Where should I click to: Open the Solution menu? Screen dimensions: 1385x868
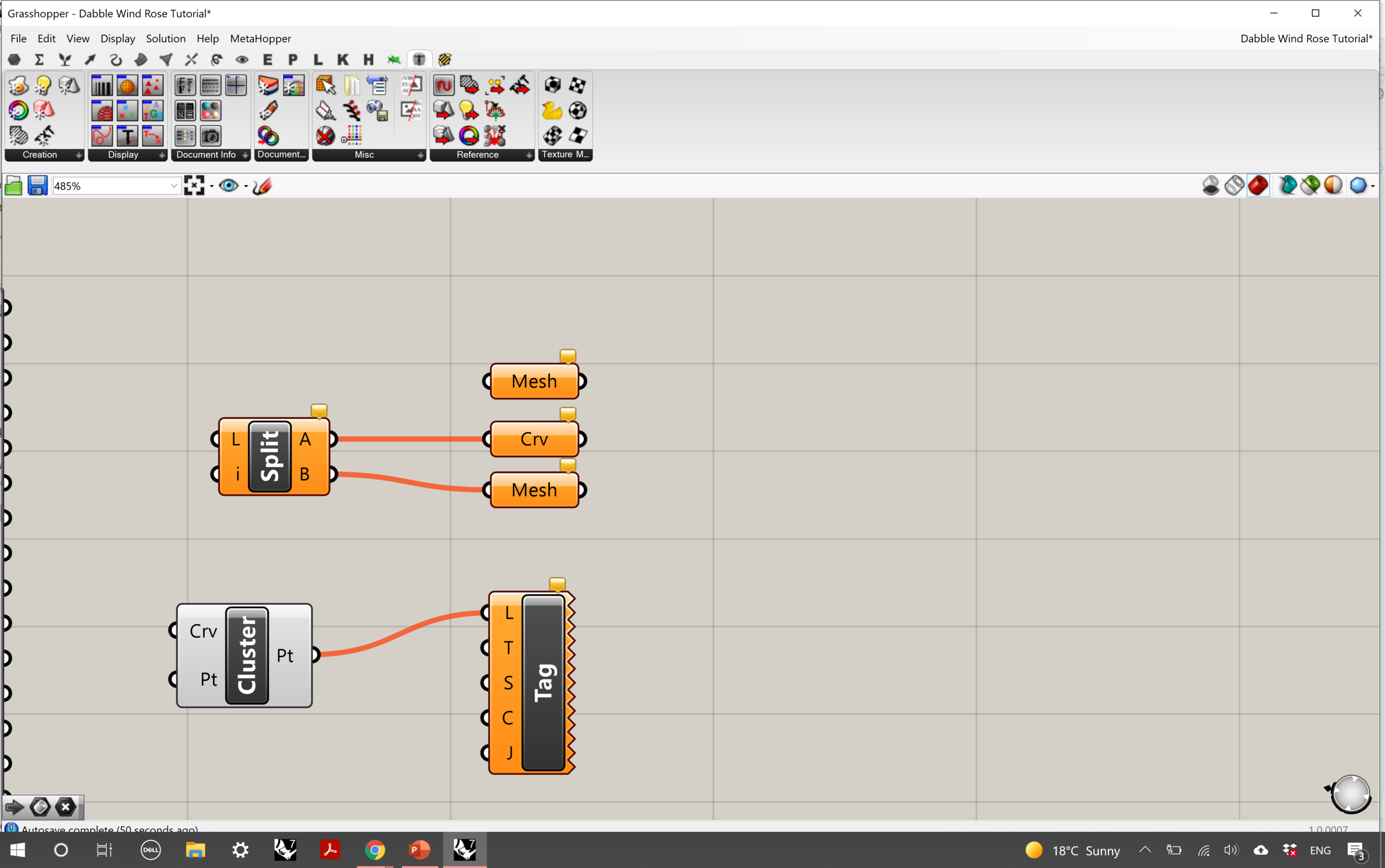pos(165,38)
